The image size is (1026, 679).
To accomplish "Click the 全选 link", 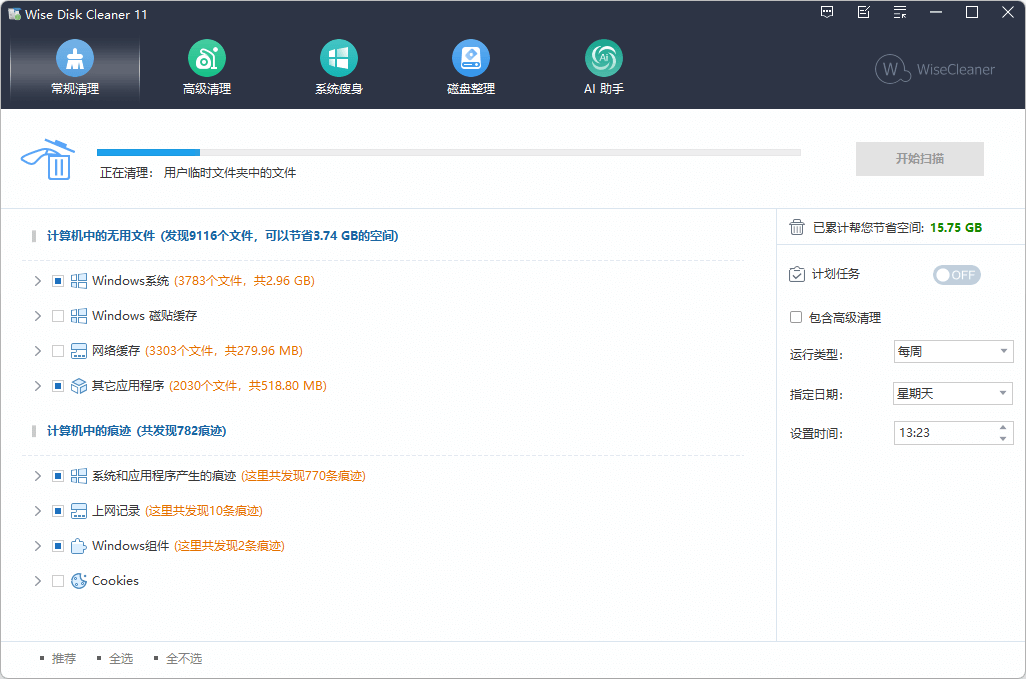I will (120, 658).
